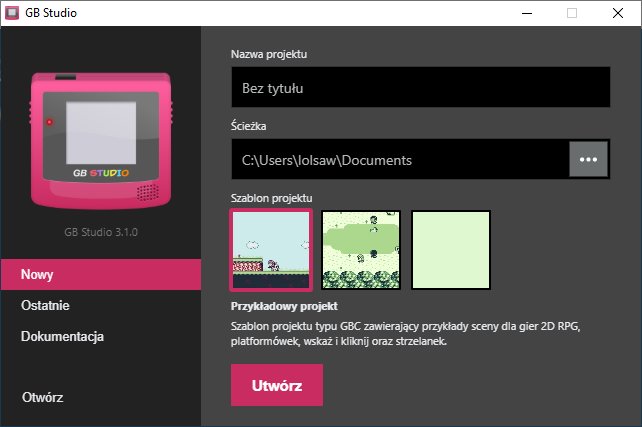This screenshot has width=642, height=427.
Task: Browse path with the three-dots button
Action: click(x=588, y=159)
